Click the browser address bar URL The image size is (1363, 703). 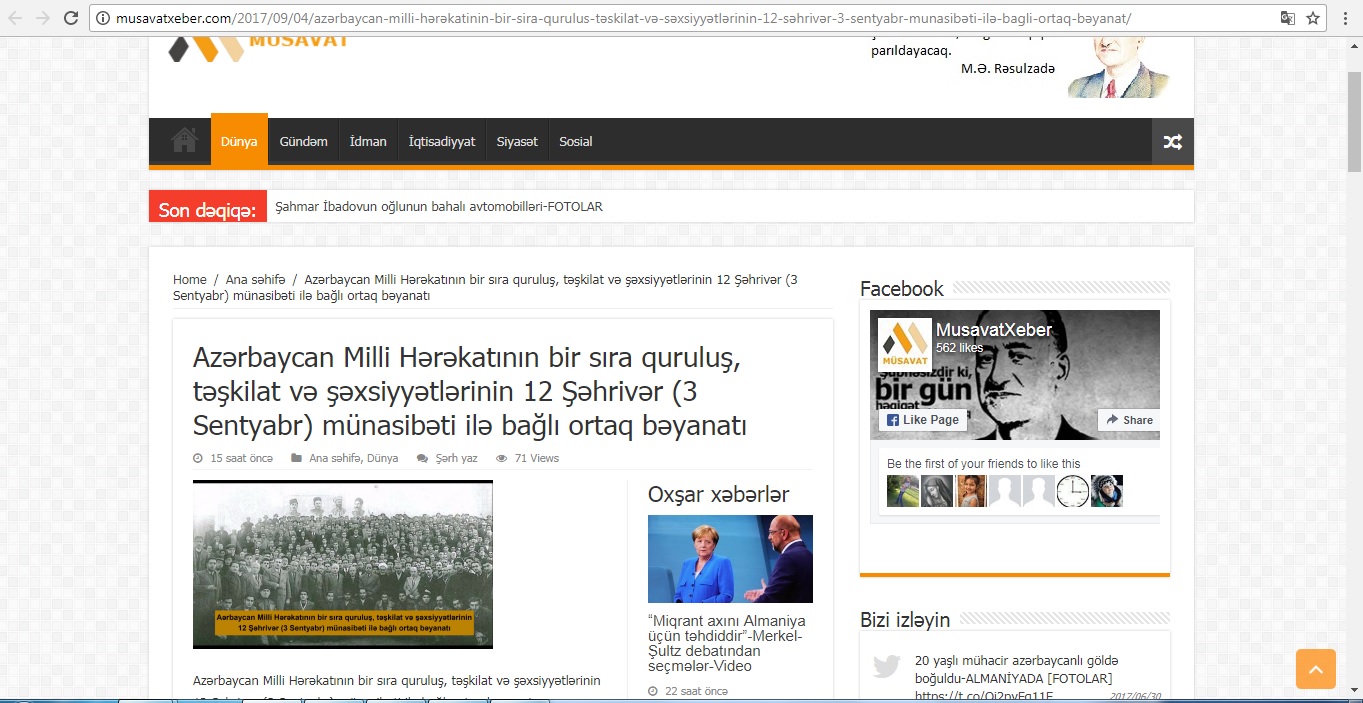point(620,18)
